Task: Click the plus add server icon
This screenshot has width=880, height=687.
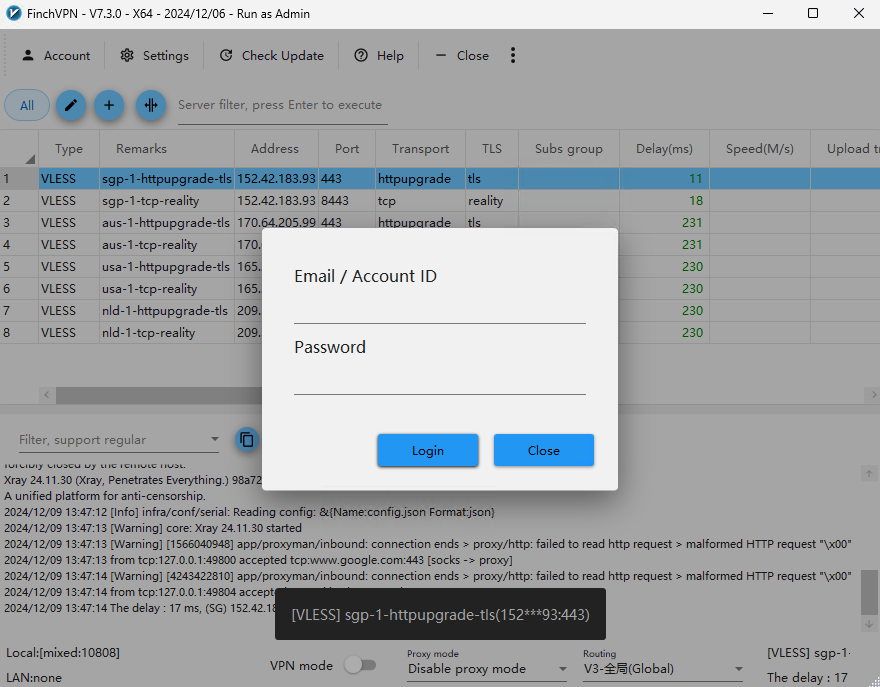Action: click(x=109, y=105)
